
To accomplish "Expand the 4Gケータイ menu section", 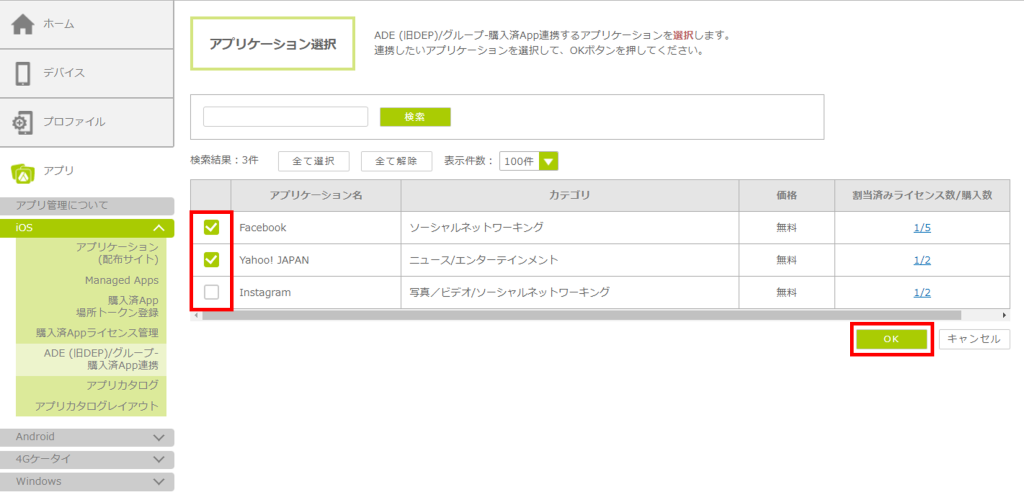I will point(158,459).
